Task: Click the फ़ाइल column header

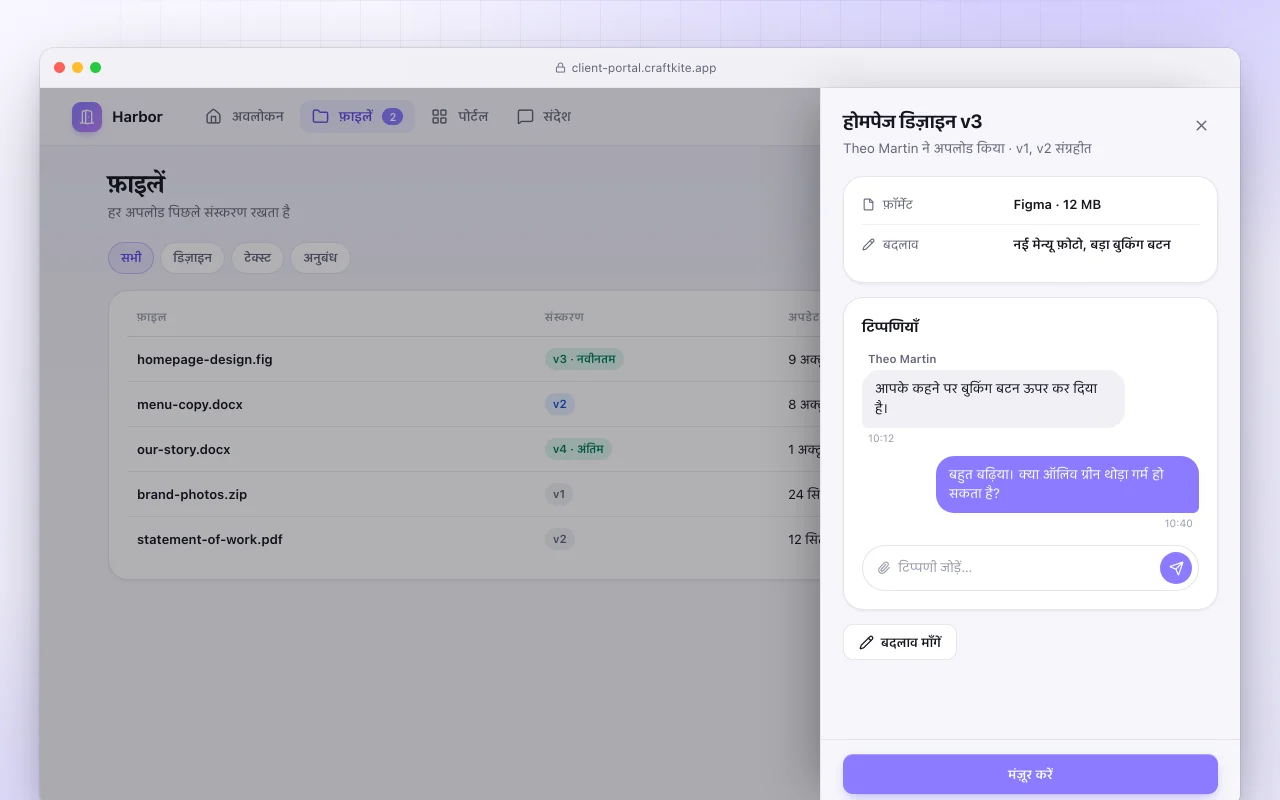Action: (152, 317)
